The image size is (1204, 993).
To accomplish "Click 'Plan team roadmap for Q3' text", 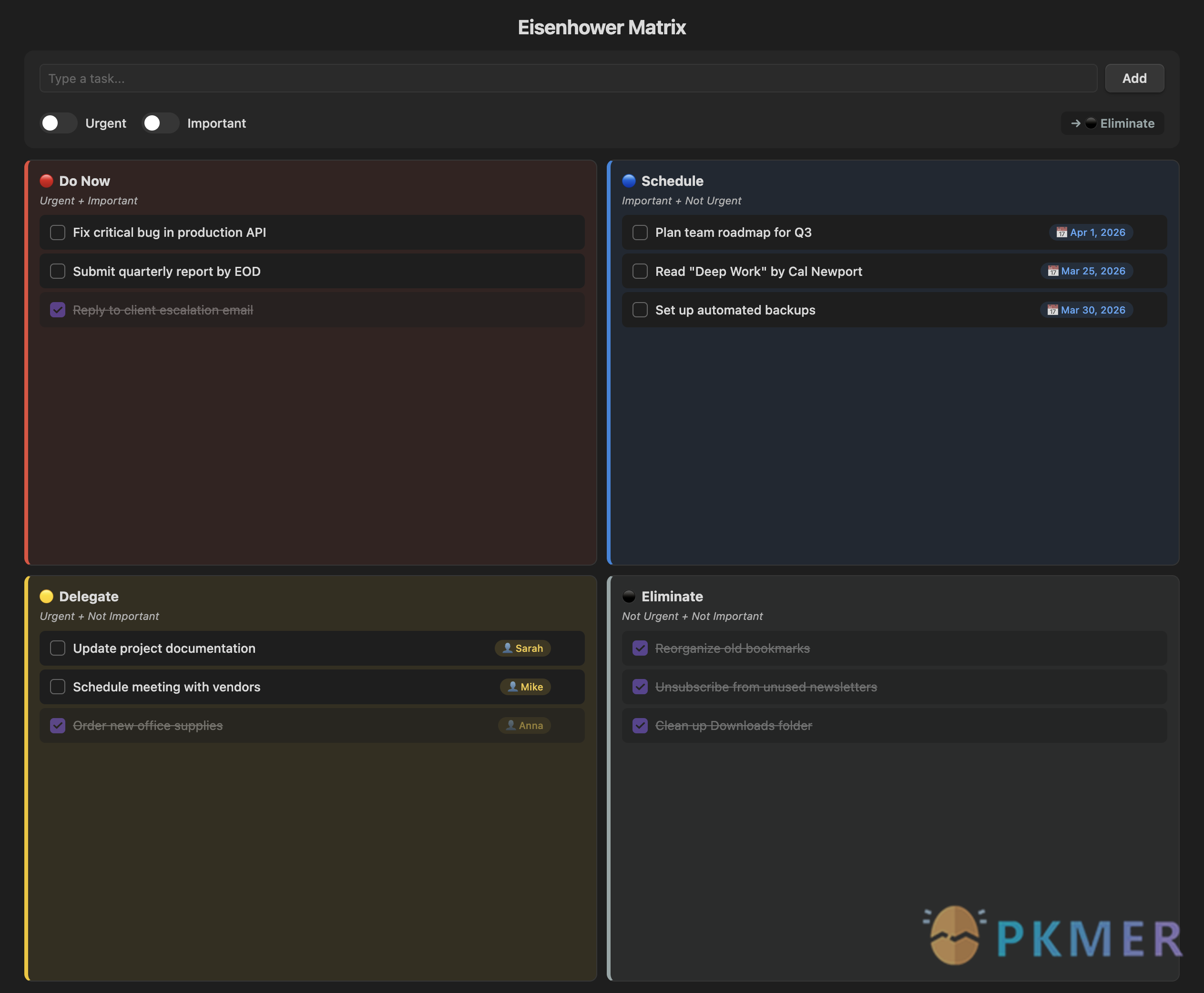I will [734, 232].
